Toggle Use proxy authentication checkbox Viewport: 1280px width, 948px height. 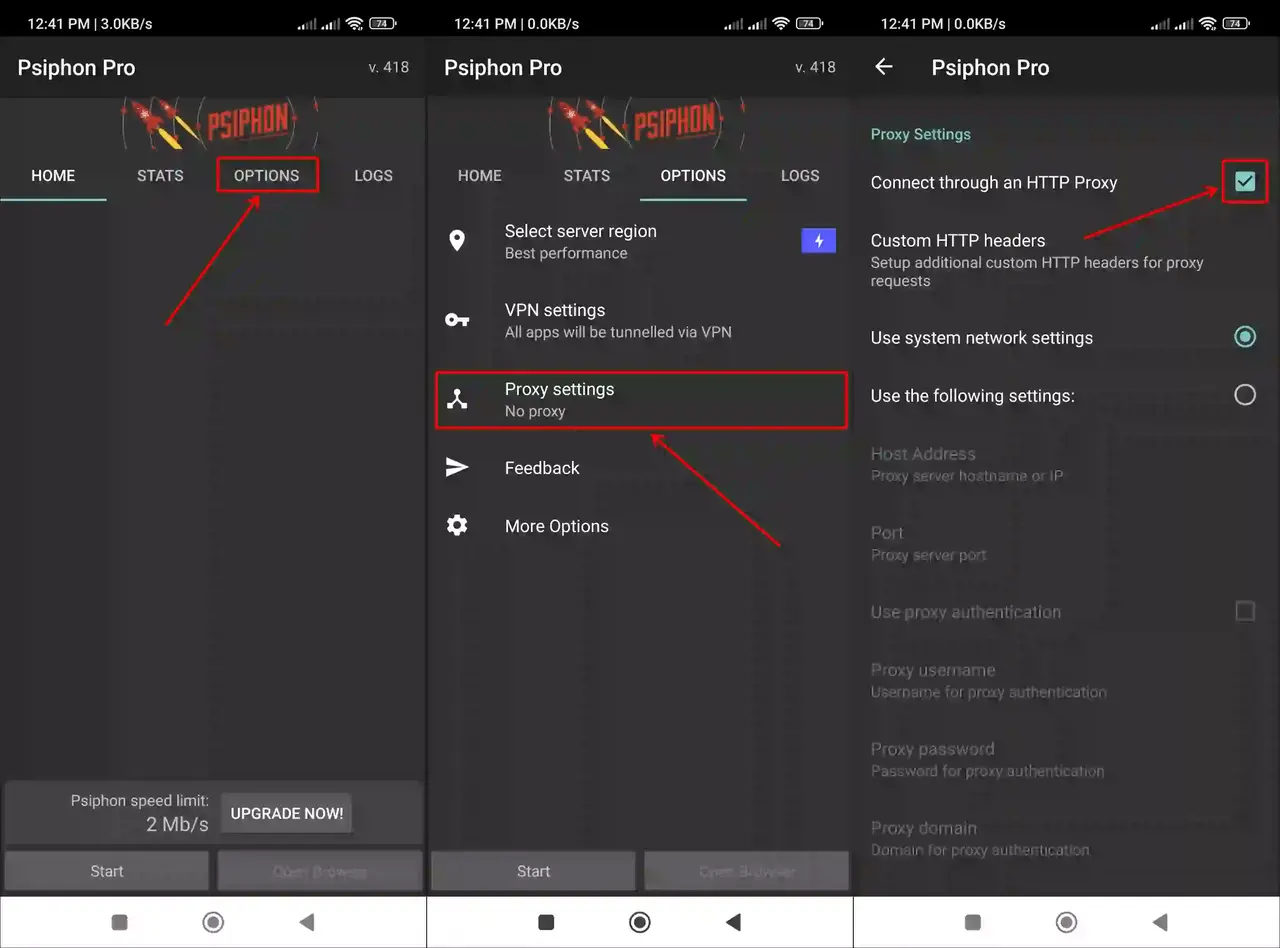pyautogui.click(x=1245, y=611)
